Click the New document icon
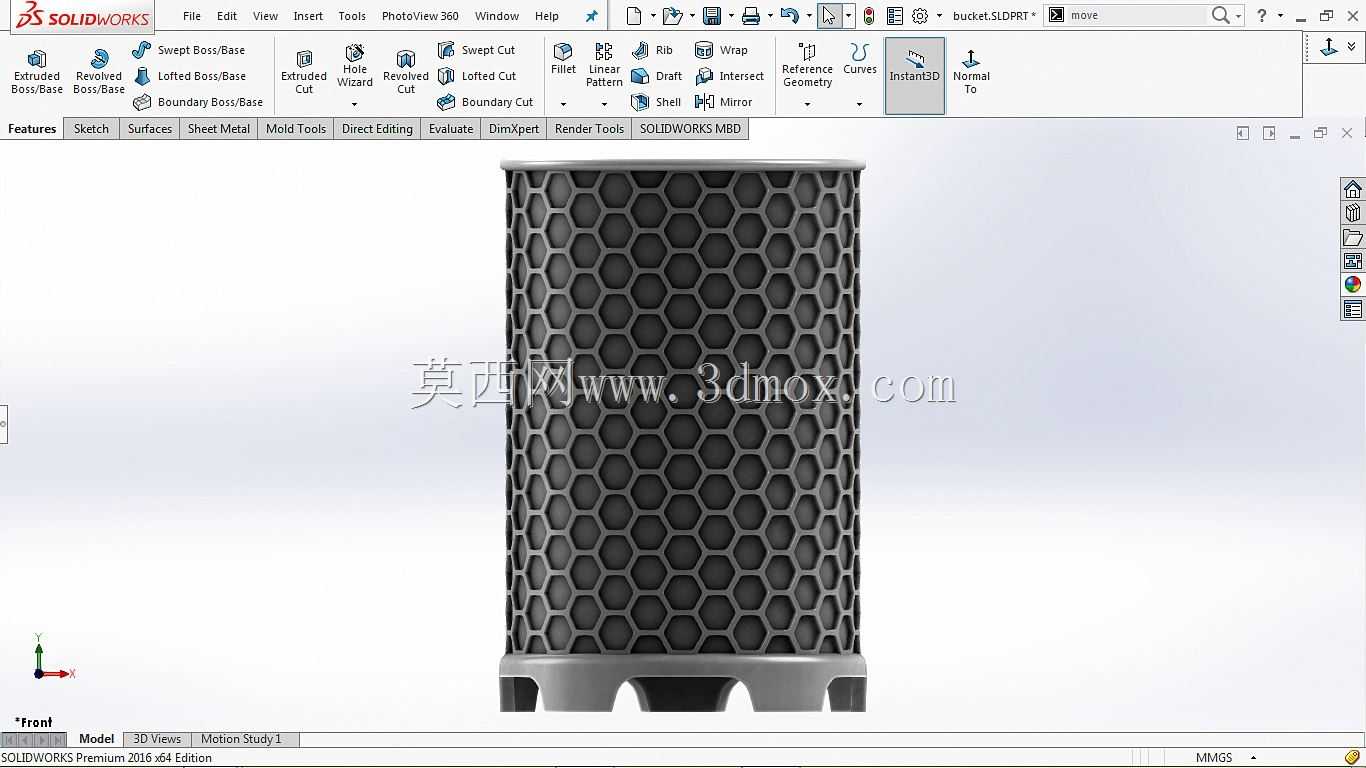The image size is (1366, 768). pyautogui.click(x=634, y=16)
